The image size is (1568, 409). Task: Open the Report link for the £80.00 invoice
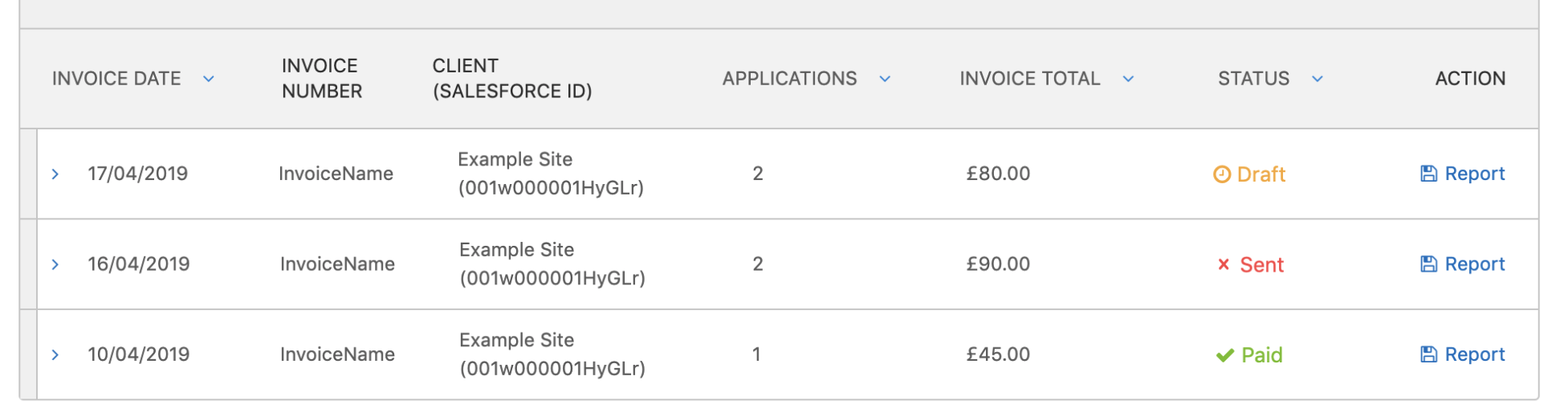tap(1475, 174)
